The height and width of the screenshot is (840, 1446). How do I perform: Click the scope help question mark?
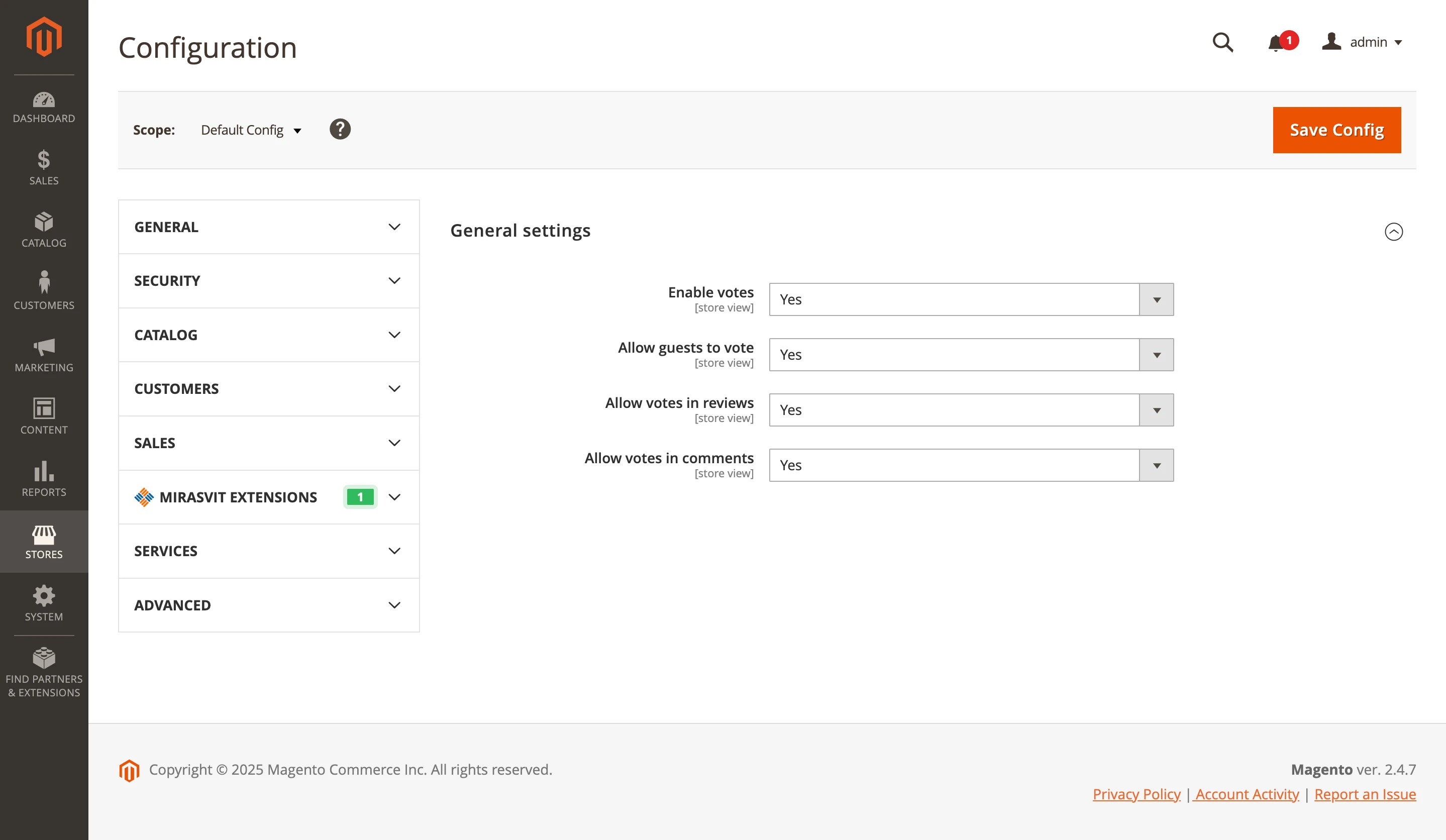[340, 129]
